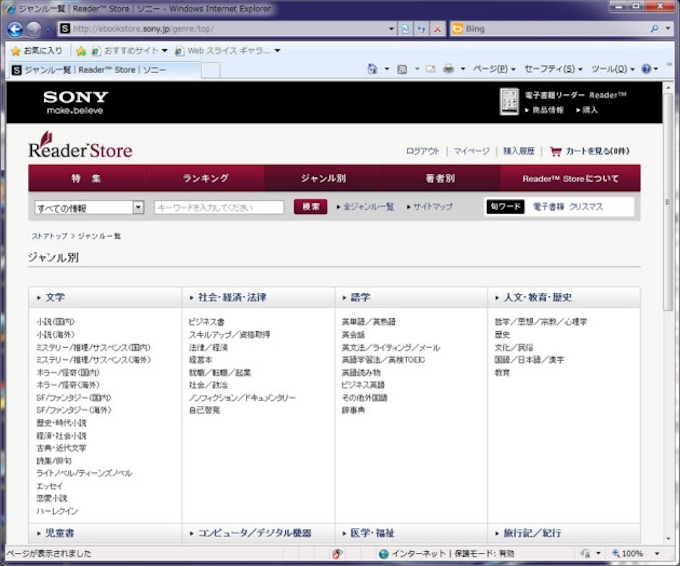This screenshot has width=680, height=566.
Task: Click the page vertical scrollbar
Action: point(668,300)
